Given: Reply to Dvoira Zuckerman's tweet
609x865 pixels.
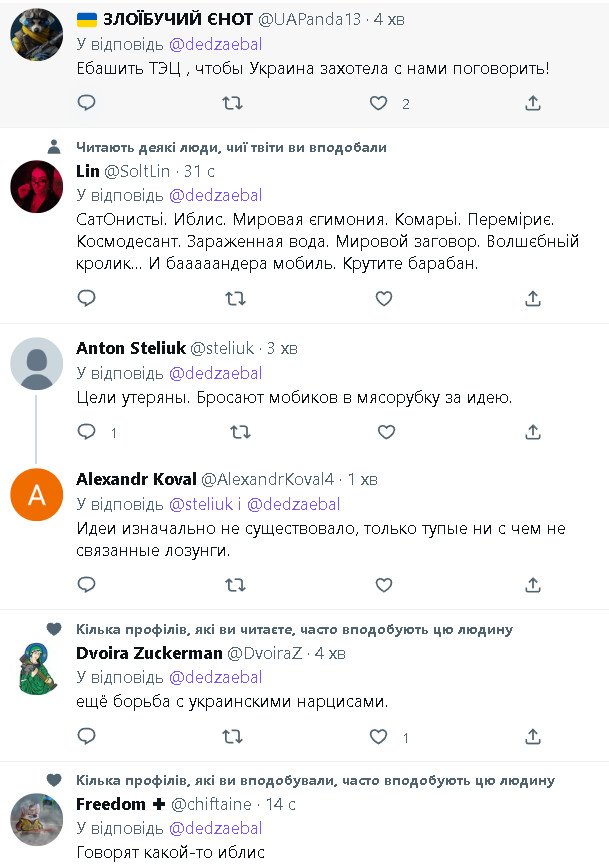Looking at the screenshot, I should (x=87, y=737).
